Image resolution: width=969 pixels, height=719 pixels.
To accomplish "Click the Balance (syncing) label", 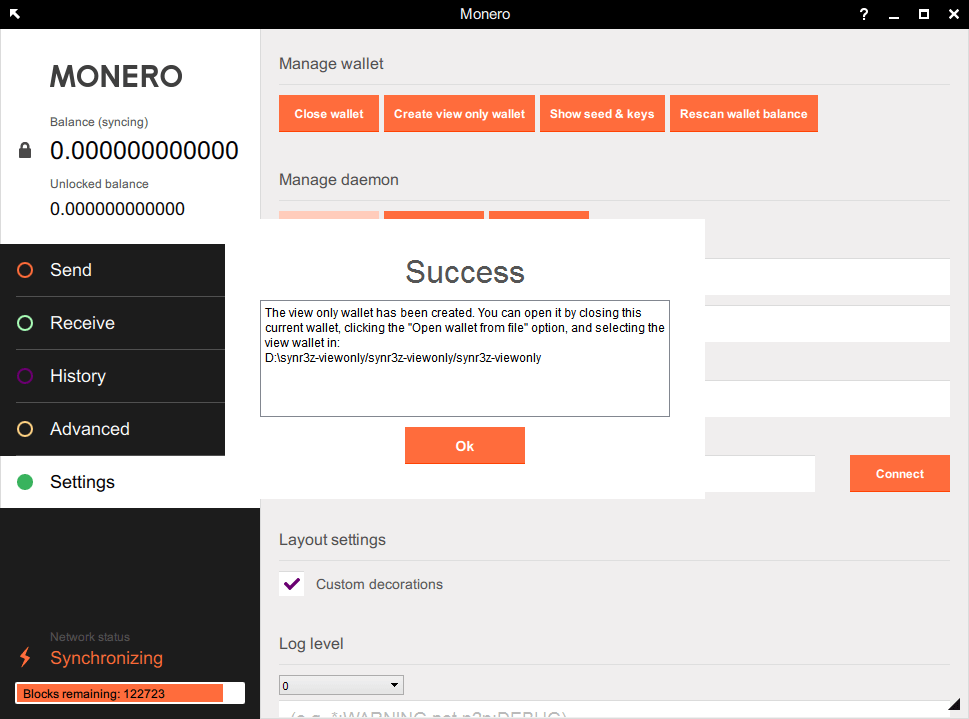I will point(99,122).
